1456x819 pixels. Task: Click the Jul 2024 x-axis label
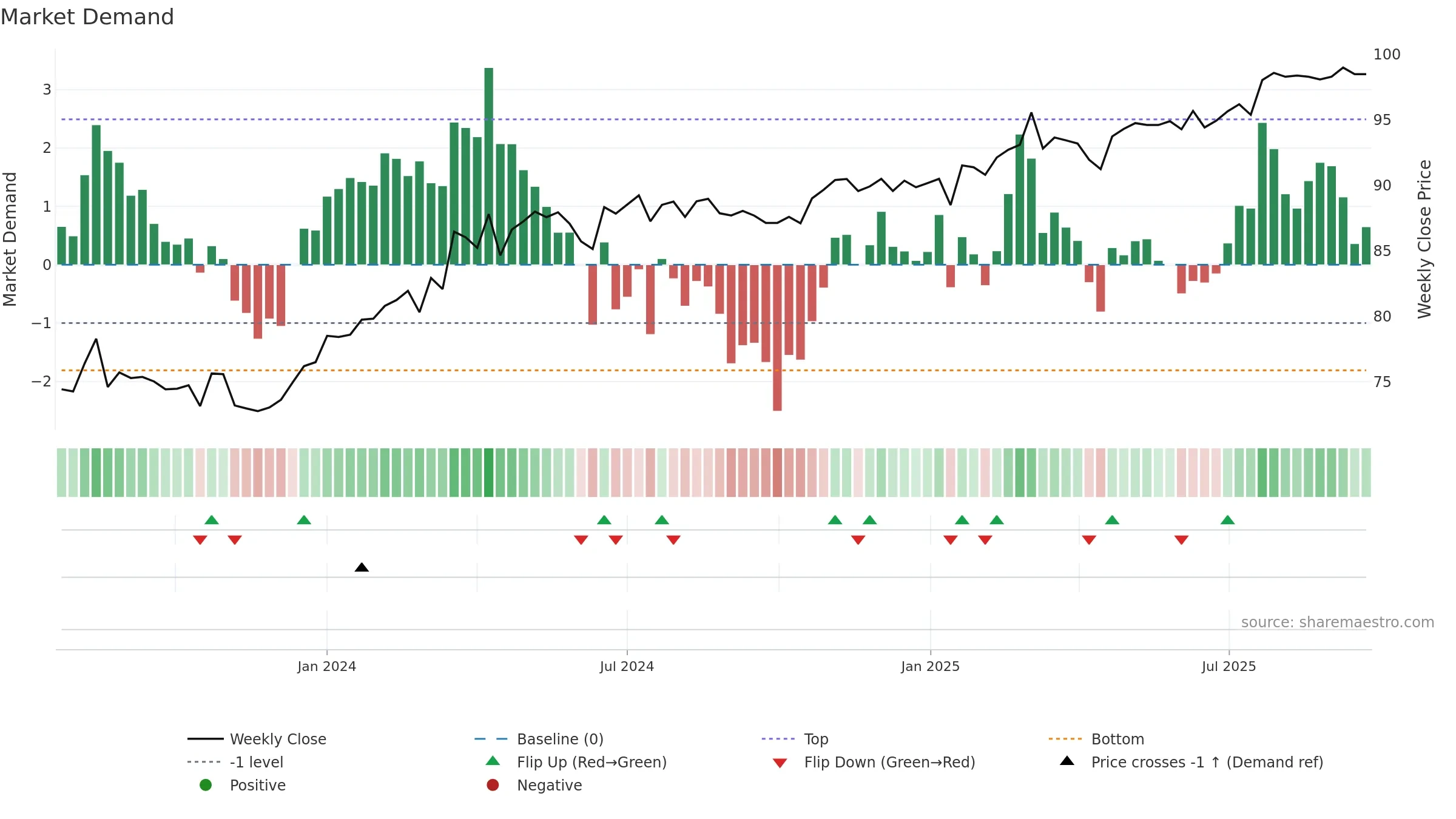[x=627, y=667]
